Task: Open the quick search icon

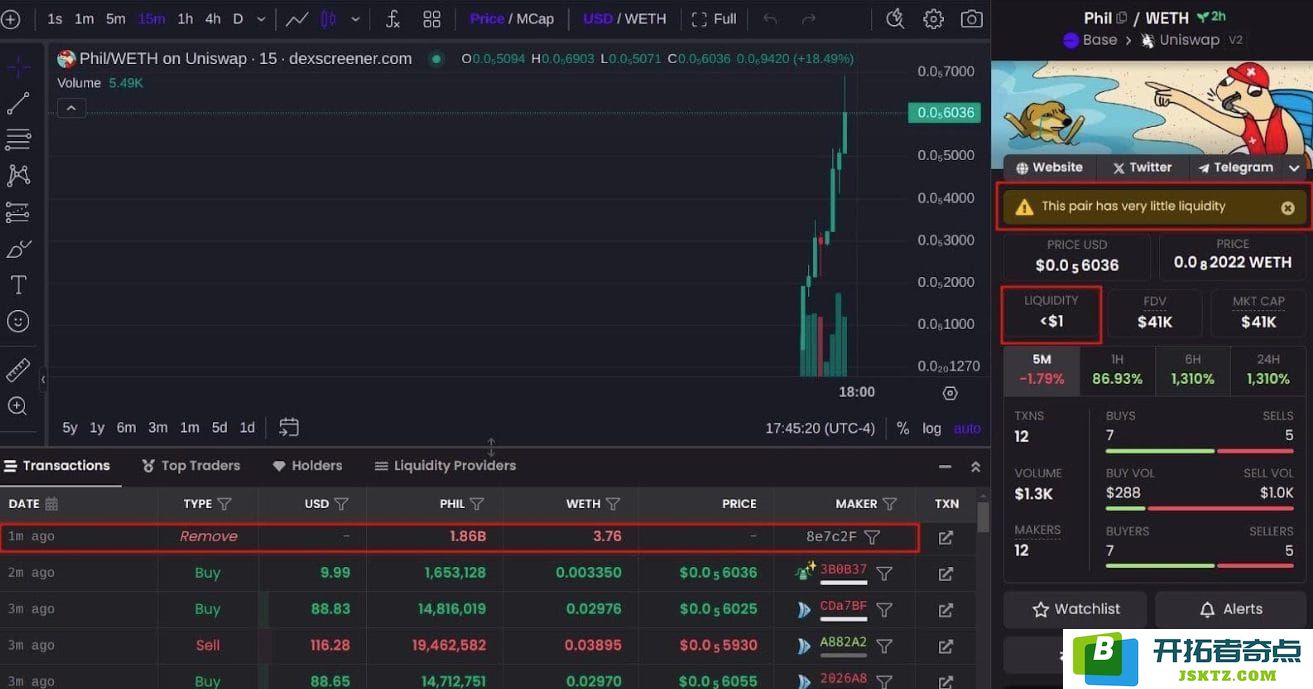Action: (895, 19)
